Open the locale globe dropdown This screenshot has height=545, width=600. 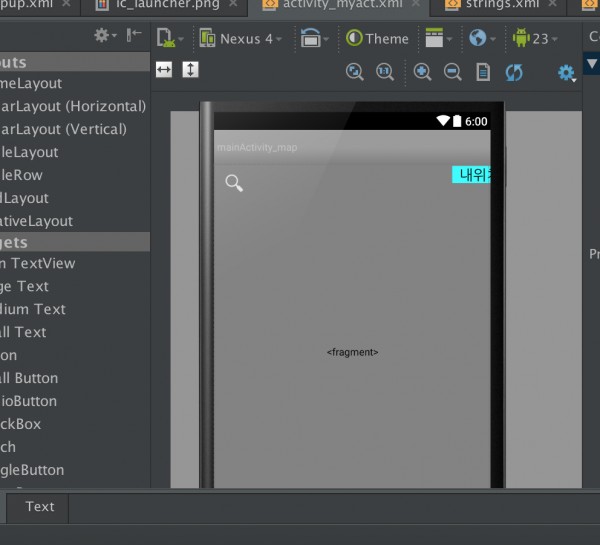tap(482, 38)
